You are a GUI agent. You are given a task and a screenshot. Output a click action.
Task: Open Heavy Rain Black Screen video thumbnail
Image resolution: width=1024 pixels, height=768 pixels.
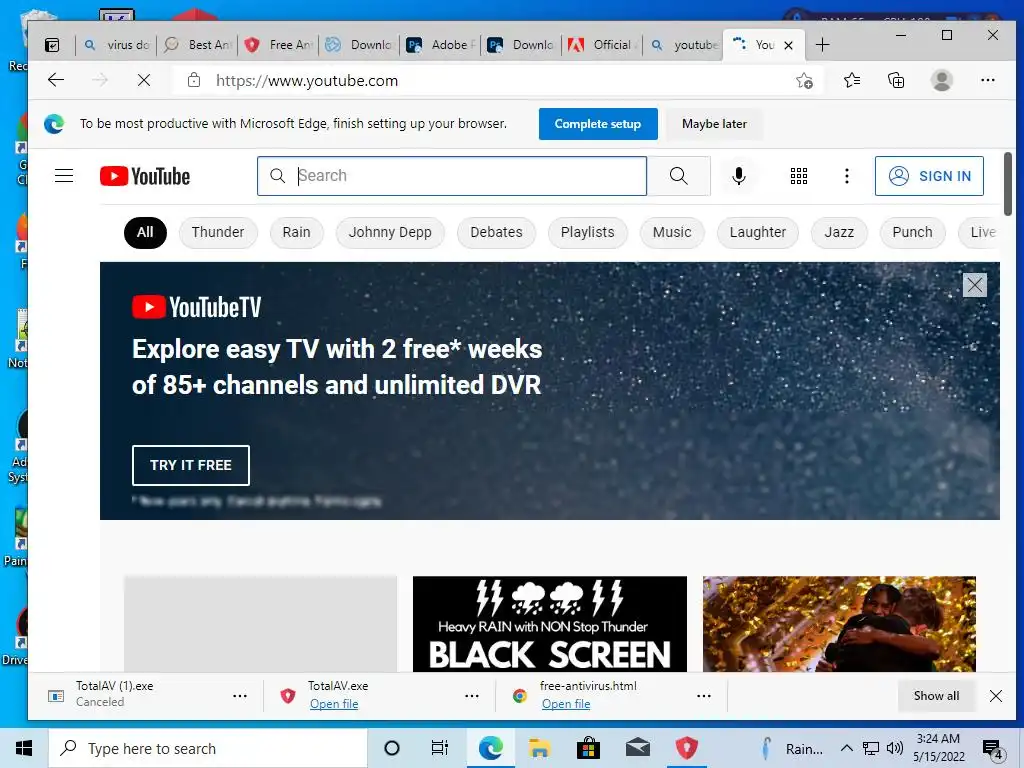[550, 624]
